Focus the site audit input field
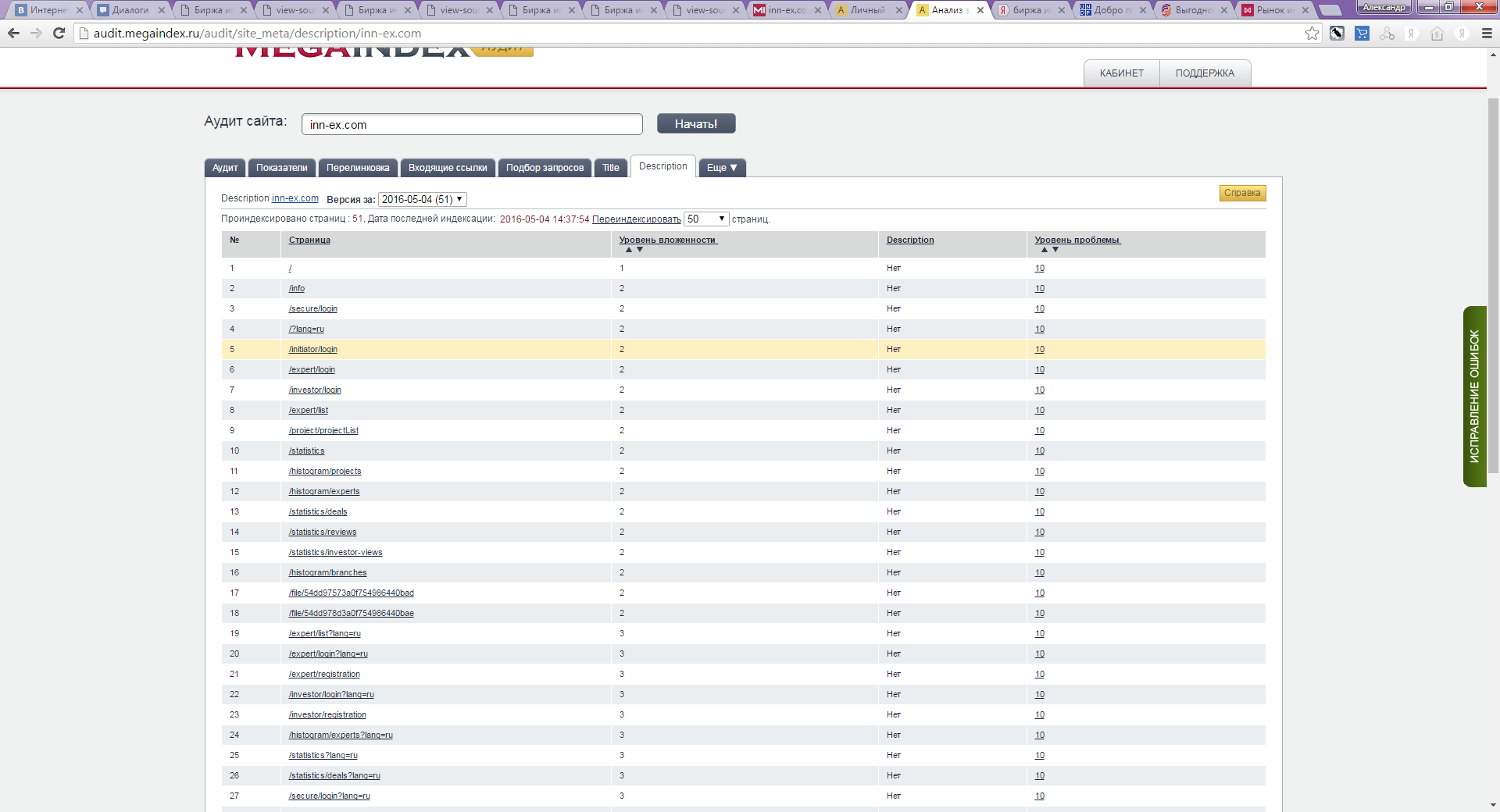The height and width of the screenshot is (812, 1500). pyautogui.click(x=472, y=124)
